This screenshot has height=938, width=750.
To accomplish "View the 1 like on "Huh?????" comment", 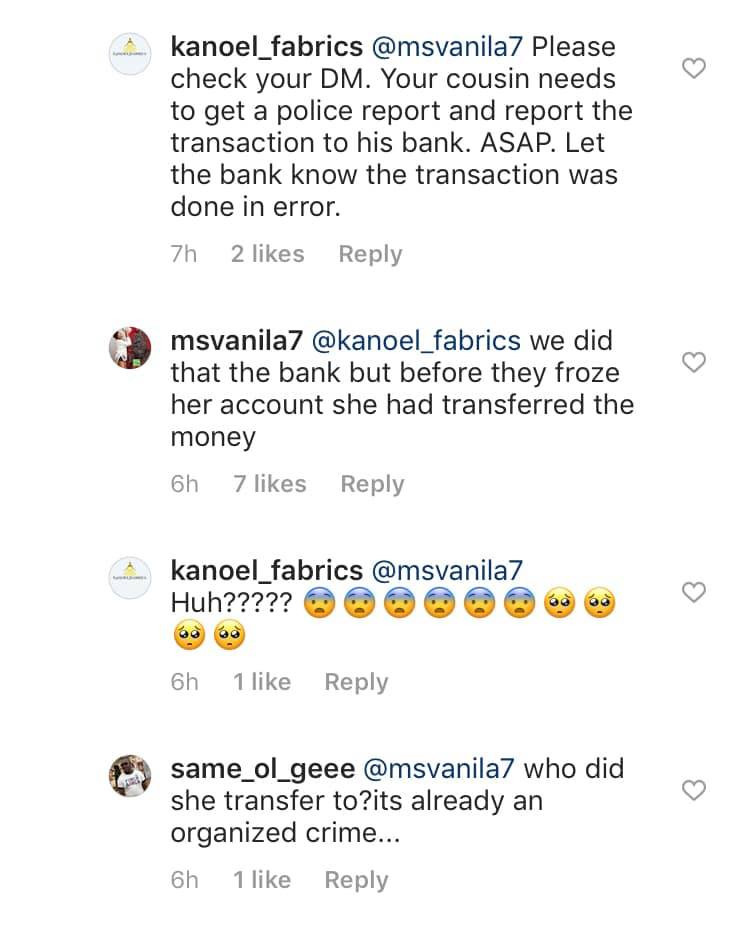I will (x=261, y=682).
